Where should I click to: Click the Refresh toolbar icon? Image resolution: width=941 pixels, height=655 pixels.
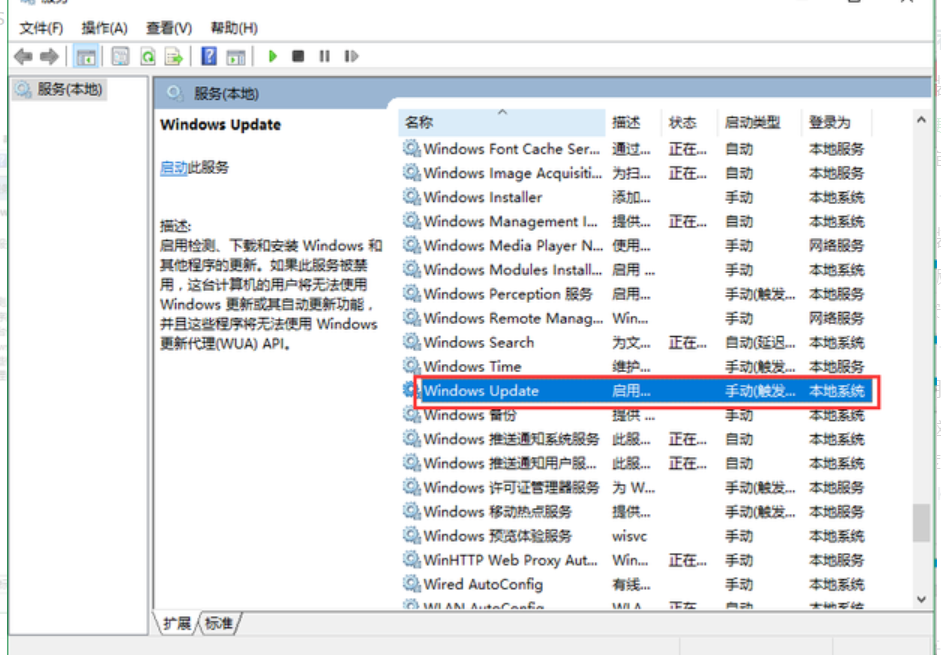click(x=148, y=57)
